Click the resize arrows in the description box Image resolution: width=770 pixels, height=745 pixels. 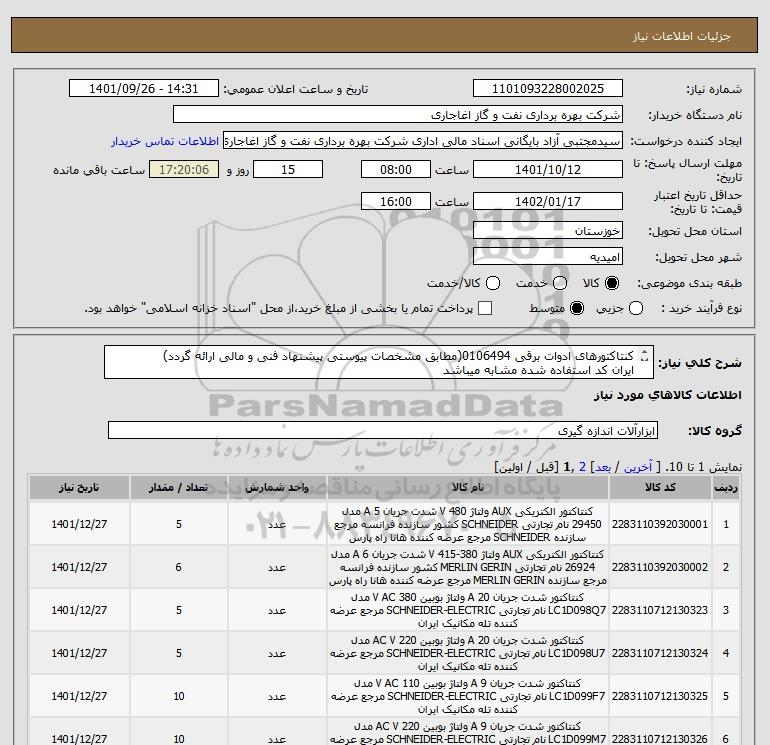(x=645, y=356)
